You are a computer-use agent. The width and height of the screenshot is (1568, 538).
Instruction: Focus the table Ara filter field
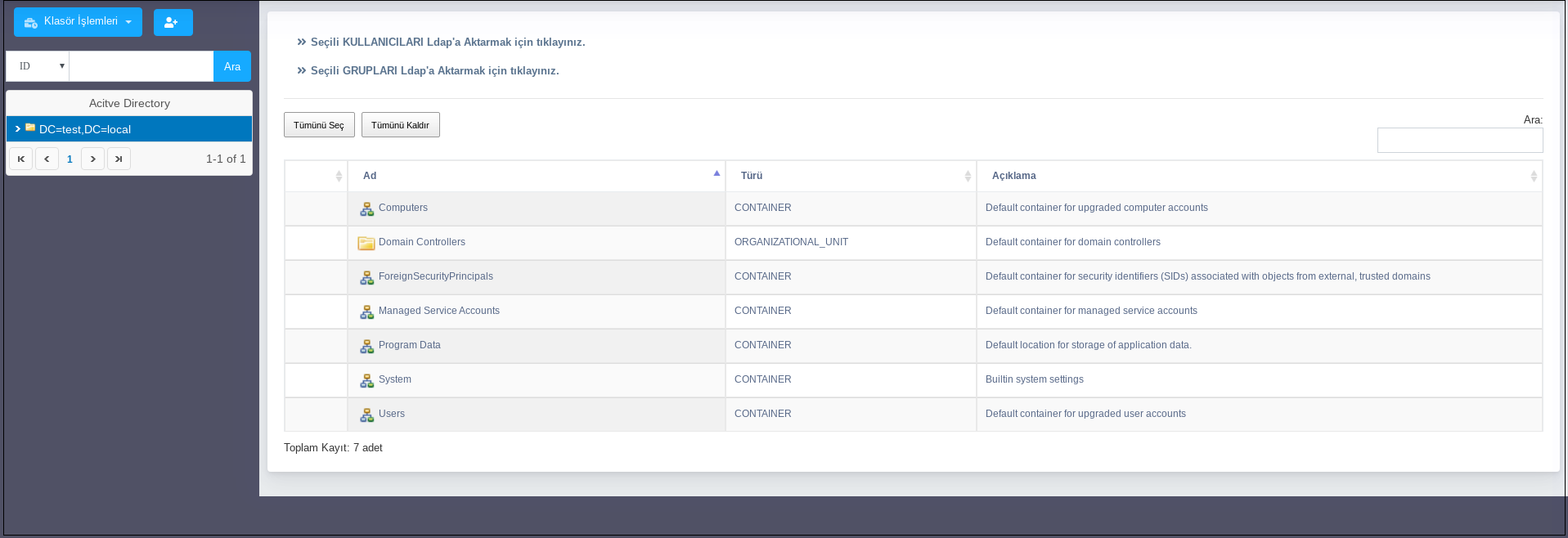1459,140
